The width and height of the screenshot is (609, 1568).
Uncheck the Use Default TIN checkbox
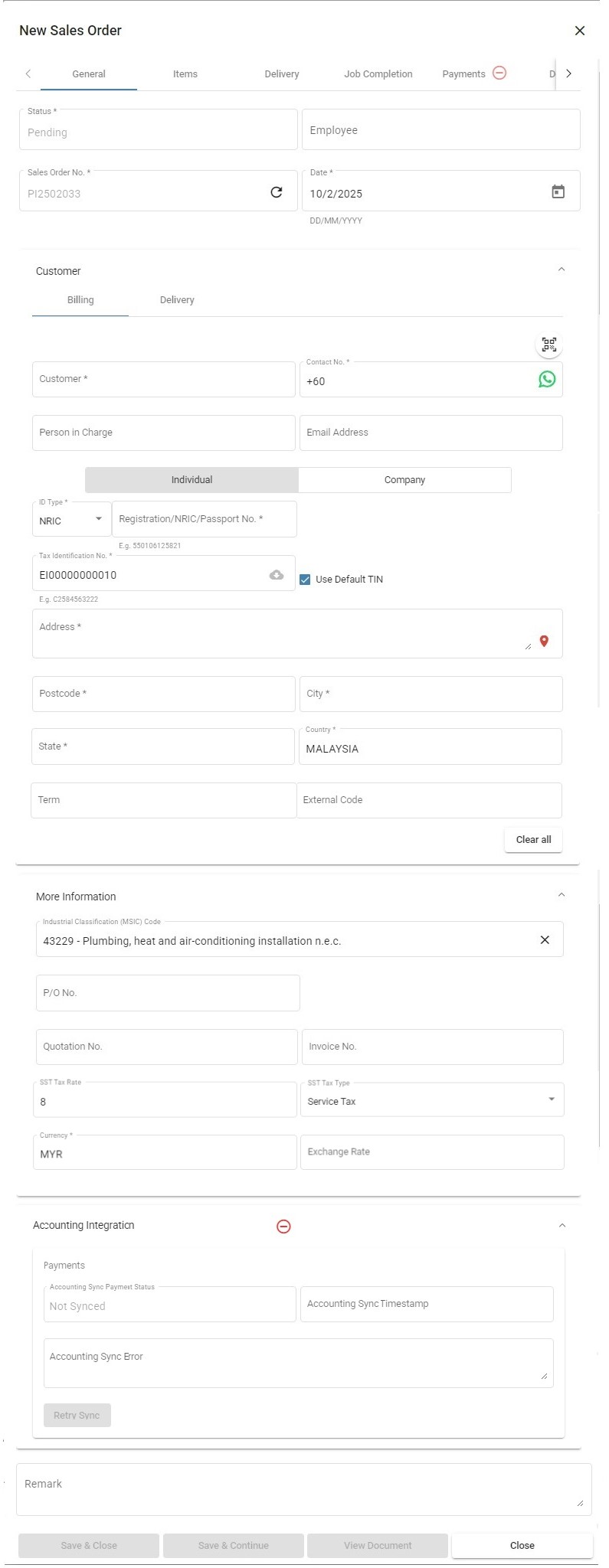click(305, 580)
